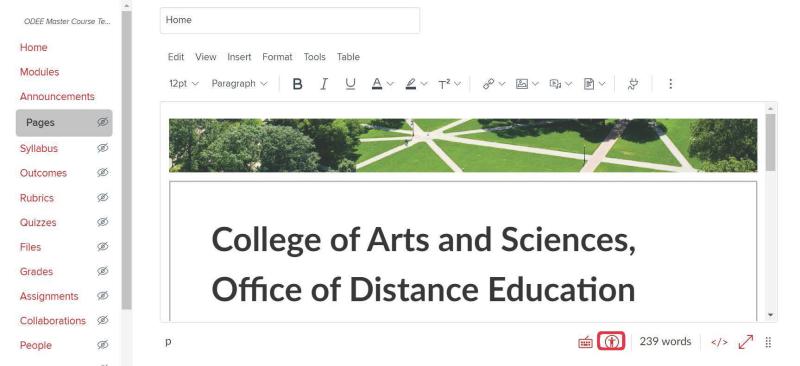Click the superscript T² icon
This screenshot has width=800, height=366.
[x=444, y=84]
